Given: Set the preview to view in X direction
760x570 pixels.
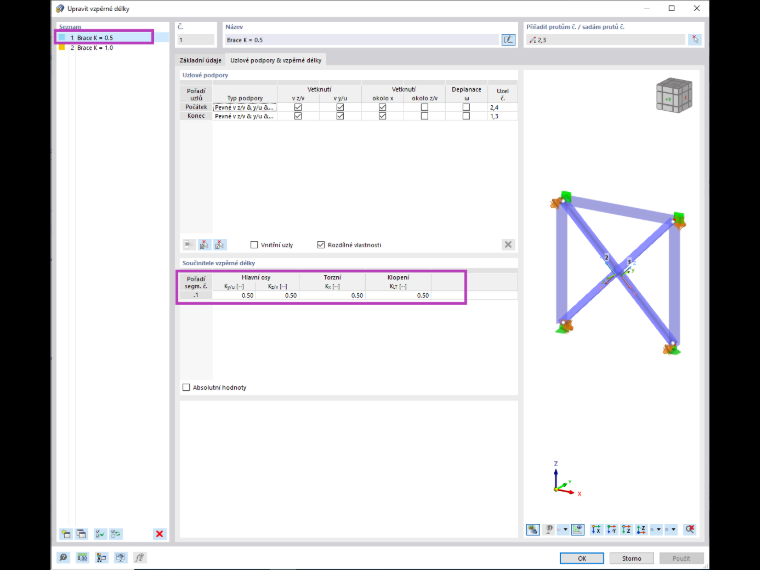Looking at the screenshot, I should (596, 529).
